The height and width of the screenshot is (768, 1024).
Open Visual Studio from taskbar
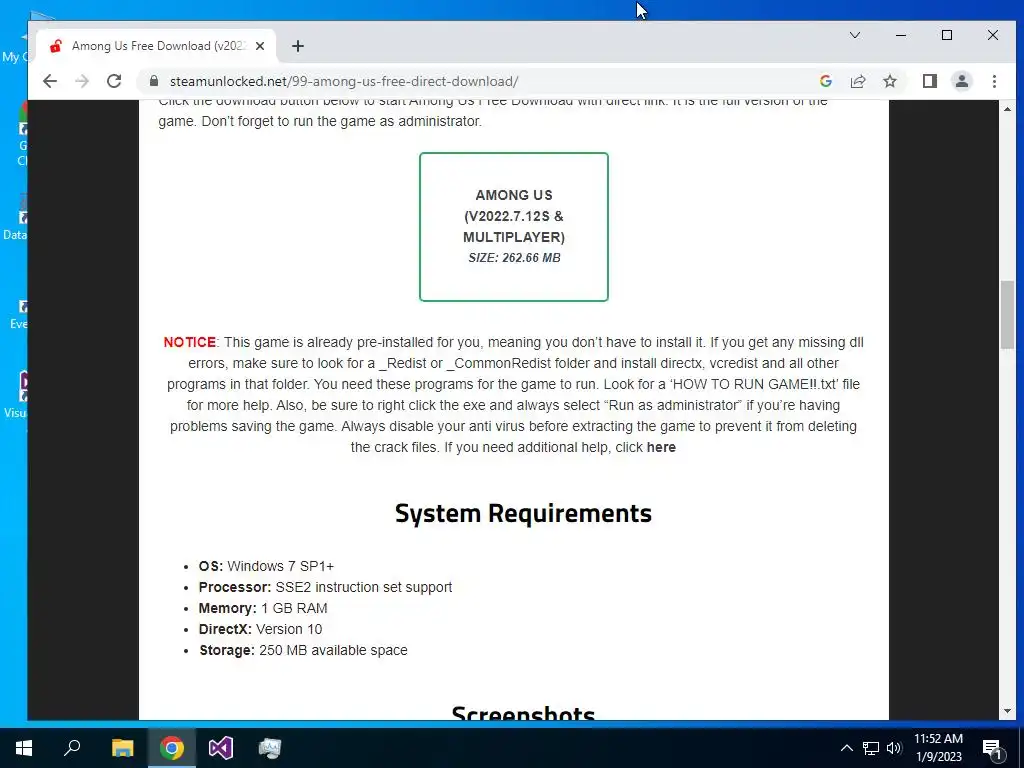tap(221, 748)
